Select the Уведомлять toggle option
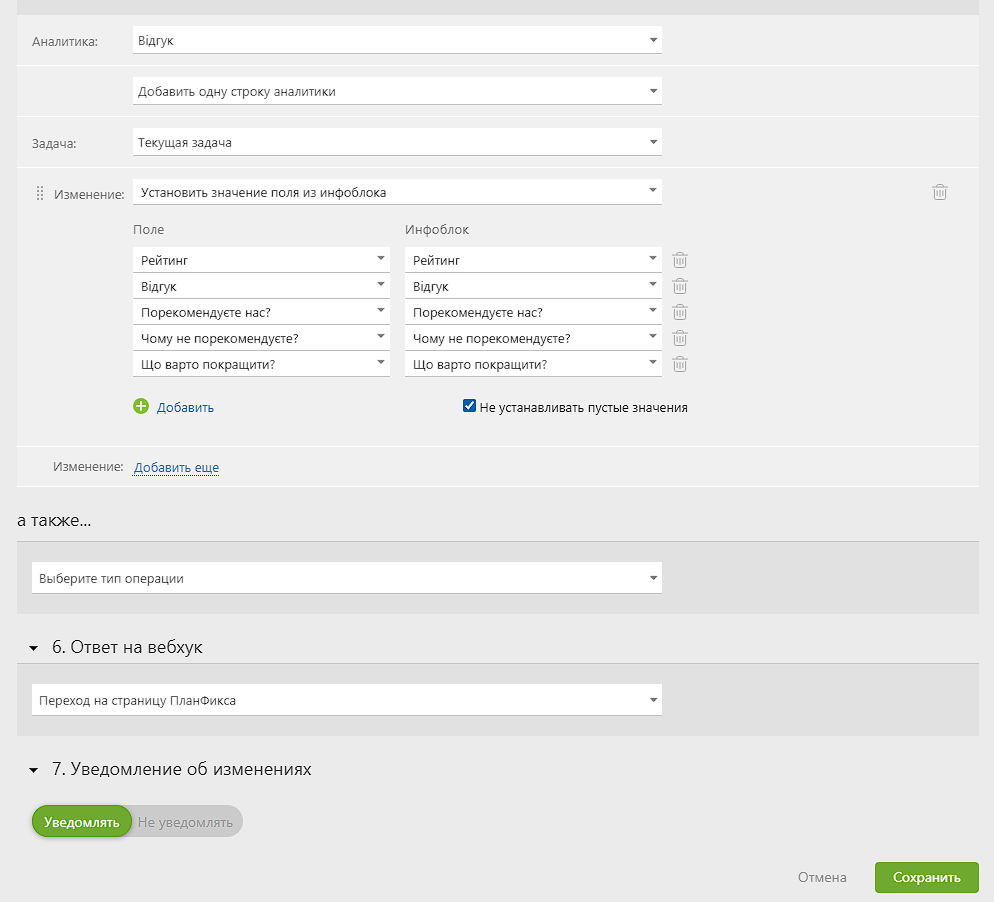This screenshot has height=902, width=994. [82, 822]
